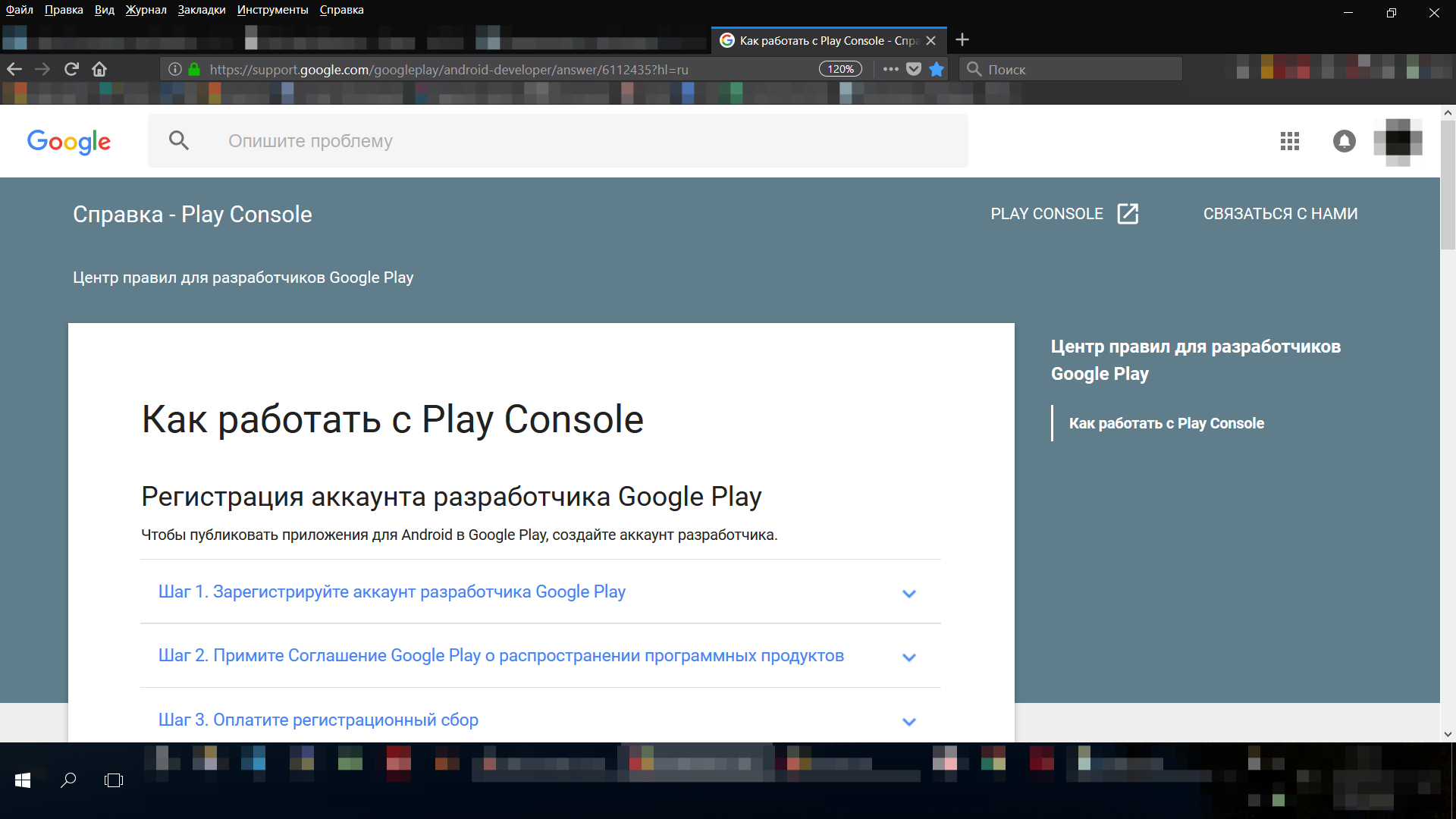Image resolution: width=1456 pixels, height=819 pixels.
Task: Open breadcrumb Центр правил для разработчиков Google Play
Action: tap(243, 278)
